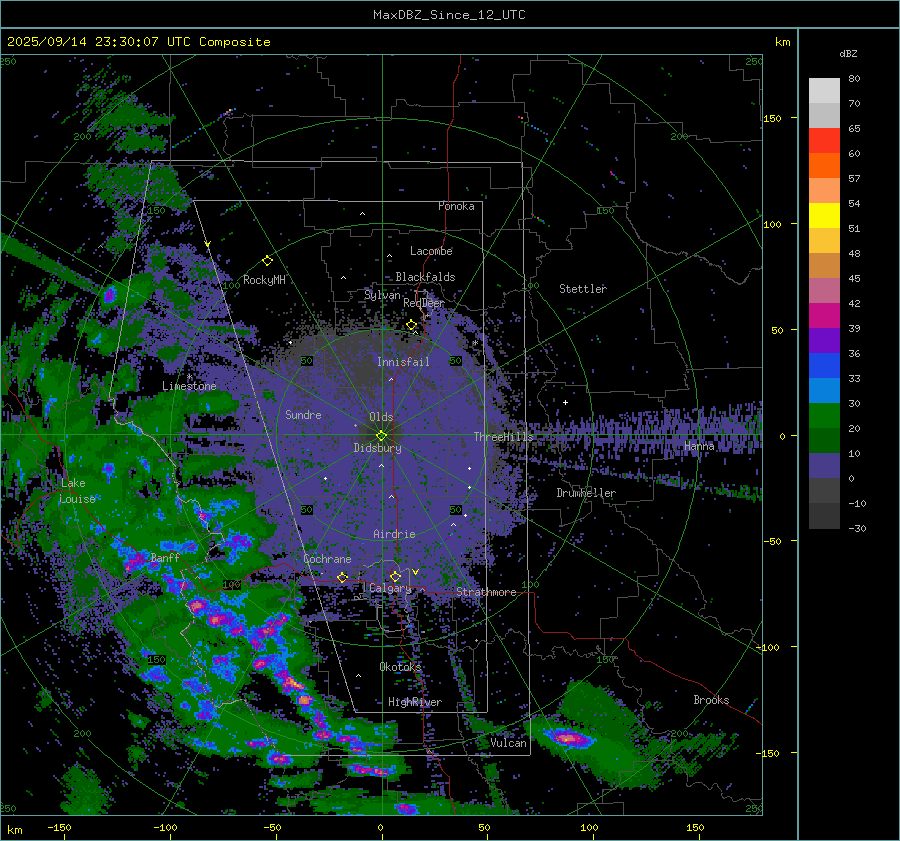The height and width of the screenshot is (841, 900).
Task: Click the Lacombe label on the map
Action: [431, 251]
